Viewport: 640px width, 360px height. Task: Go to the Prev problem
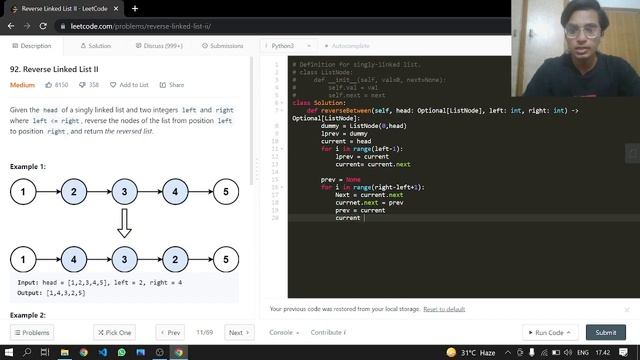170,332
